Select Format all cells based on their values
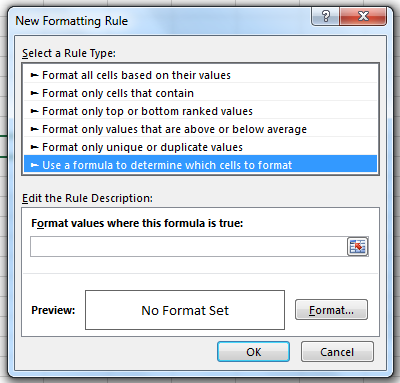 (x=200, y=75)
